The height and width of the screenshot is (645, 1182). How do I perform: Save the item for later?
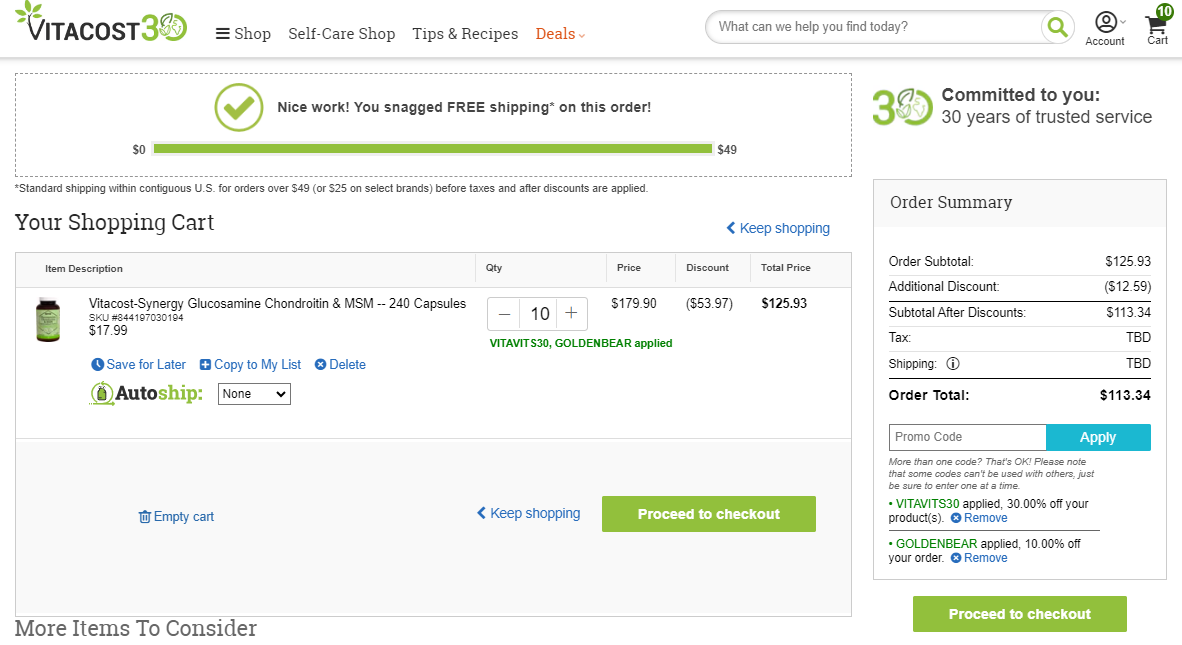pos(139,365)
